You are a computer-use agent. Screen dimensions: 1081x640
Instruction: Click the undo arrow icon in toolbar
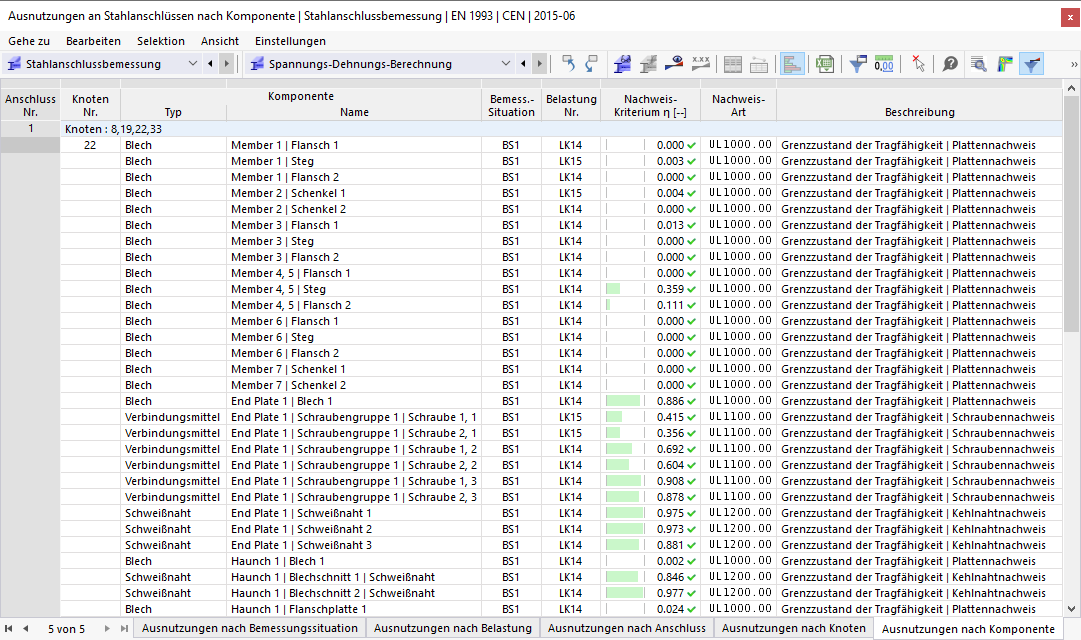pos(568,64)
